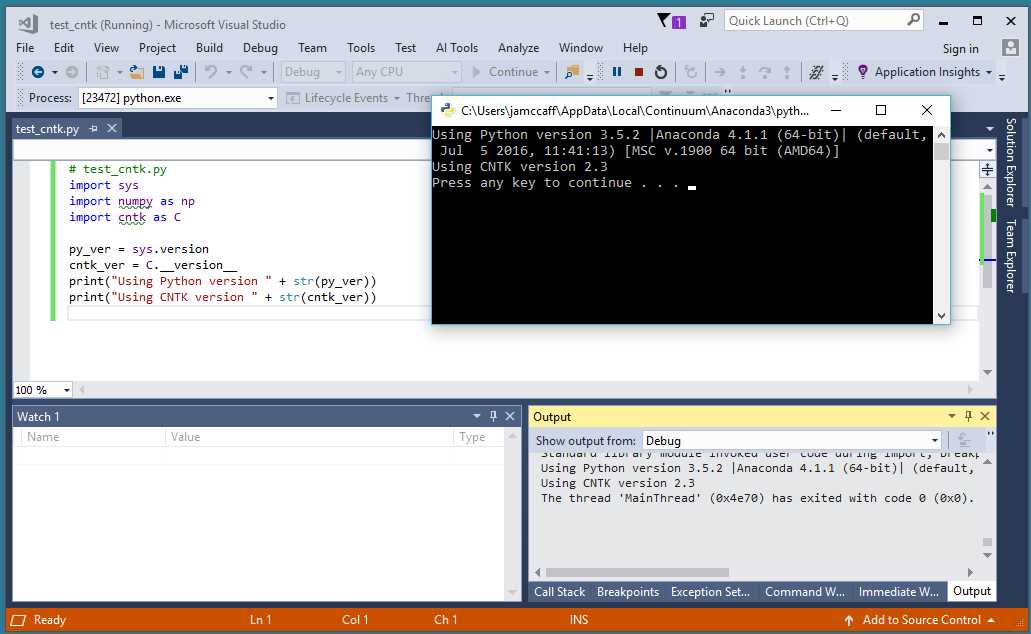This screenshot has width=1031, height=634.
Task: Click the Restart debugging icon
Action: tap(661, 71)
